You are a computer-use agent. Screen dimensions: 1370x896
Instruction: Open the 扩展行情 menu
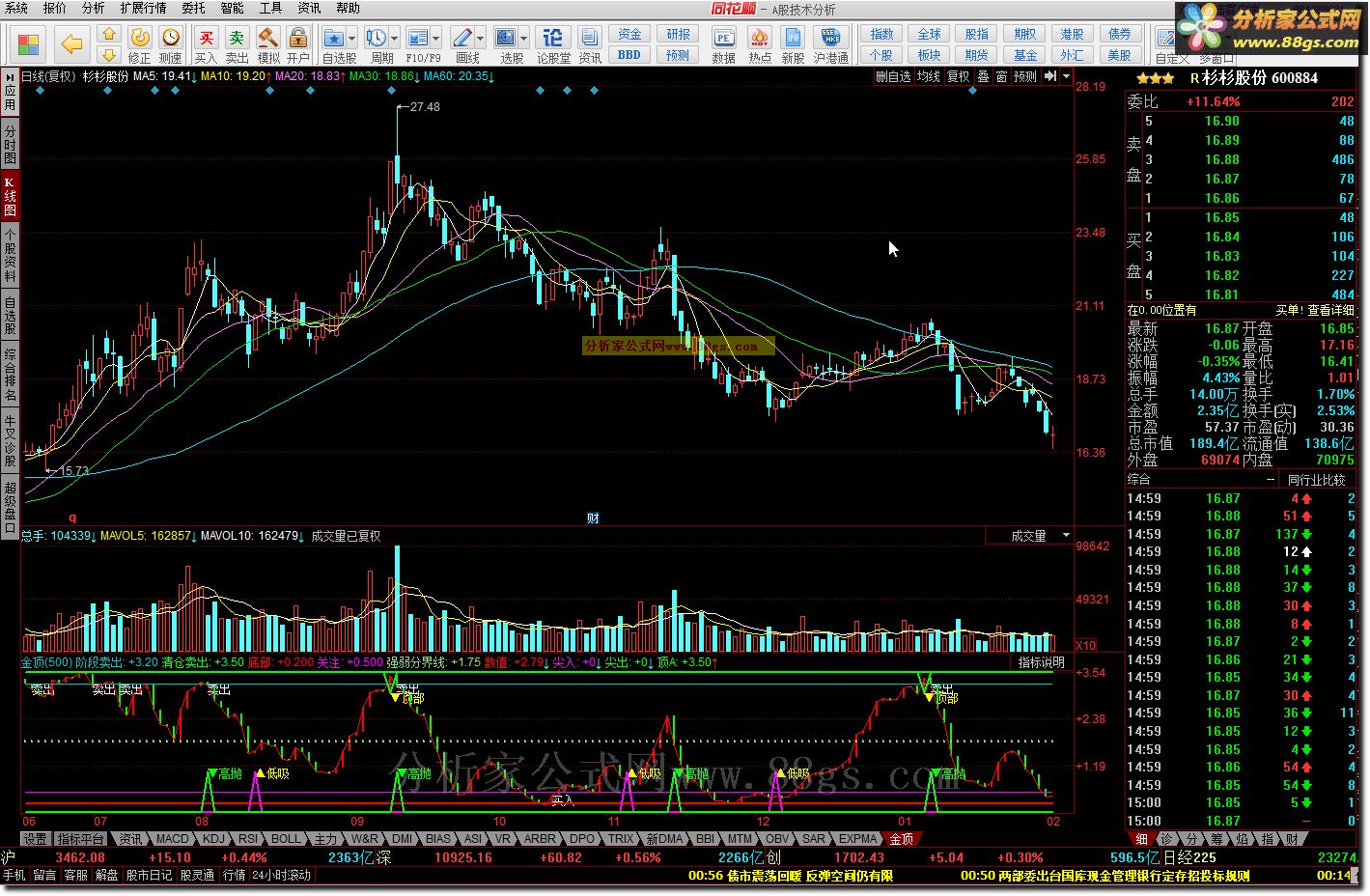click(x=143, y=8)
